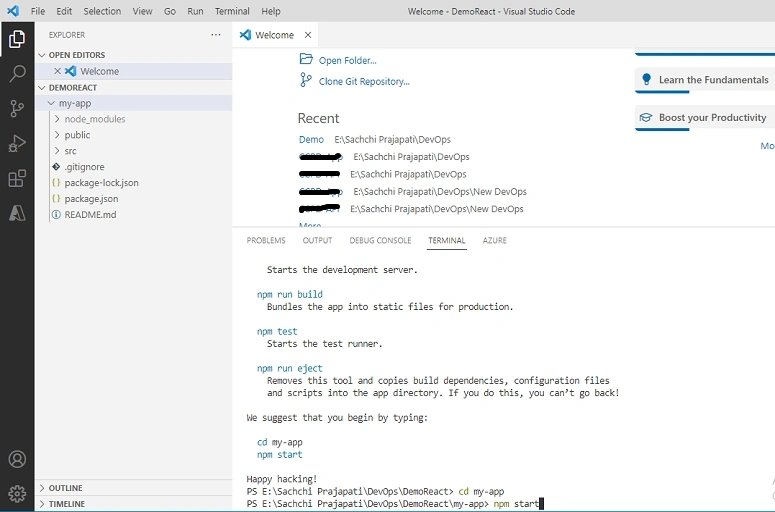Image resolution: width=775 pixels, height=512 pixels.
Task: Open the Manage gear icon
Action: pos(17,493)
